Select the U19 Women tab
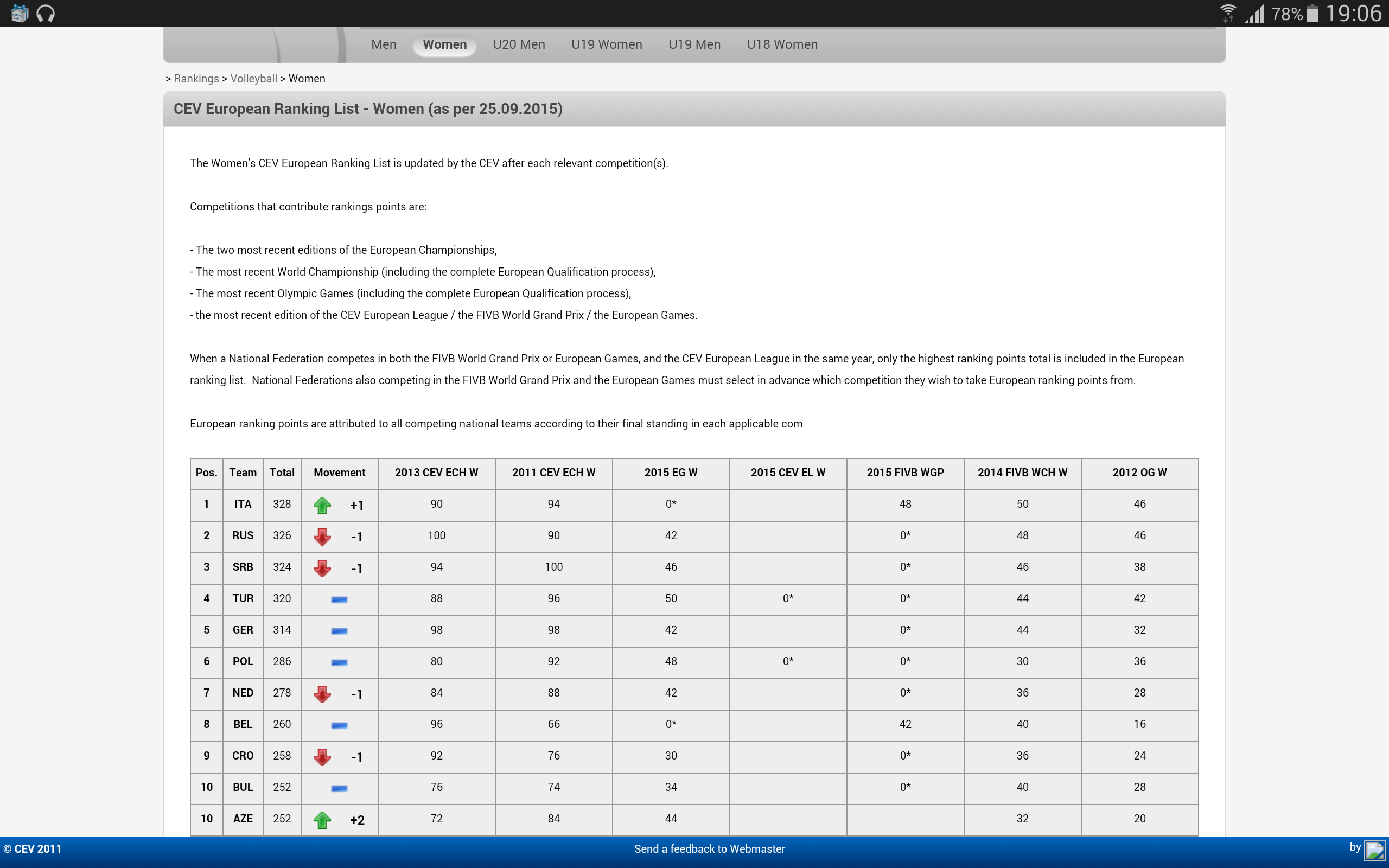 click(606, 44)
